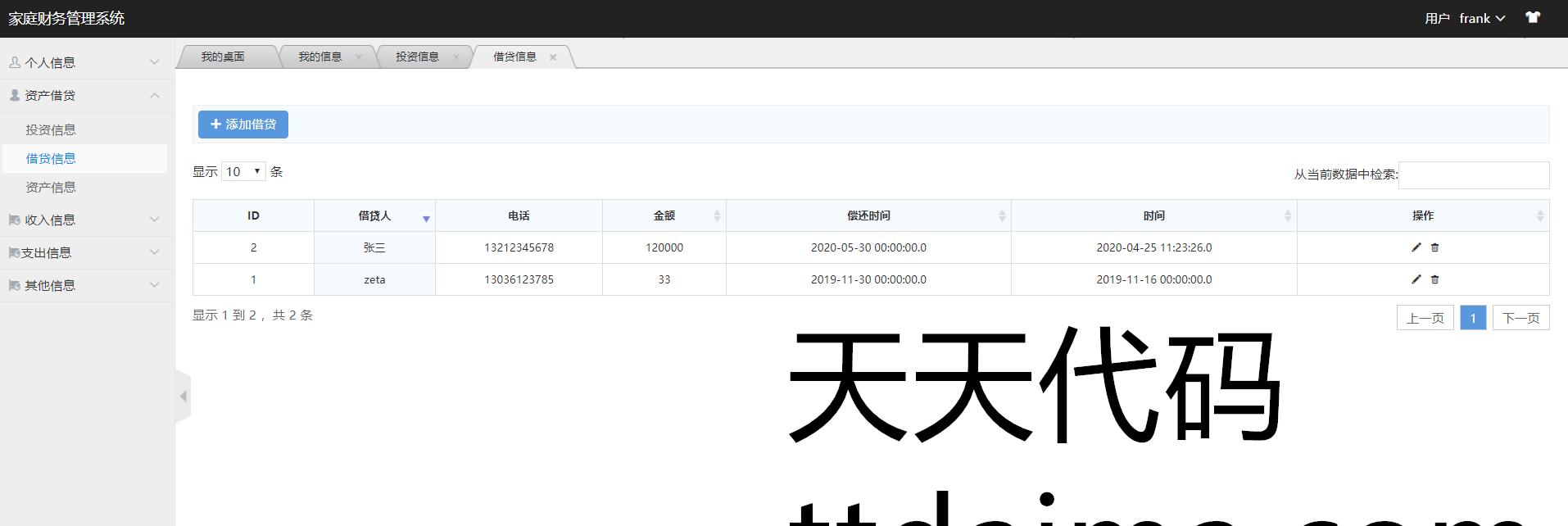
Task: Click the edit pencil icon for zeta
Action: (x=1416, y=279)
